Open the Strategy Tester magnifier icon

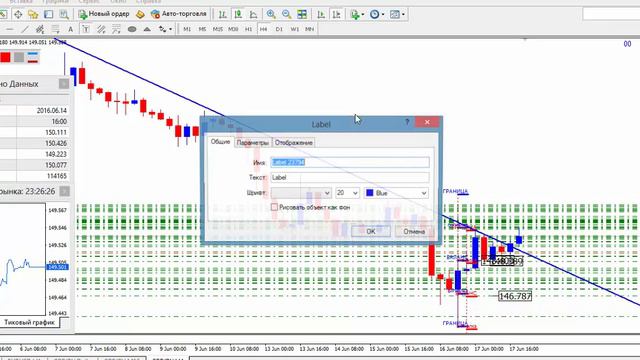coord(64,14)
